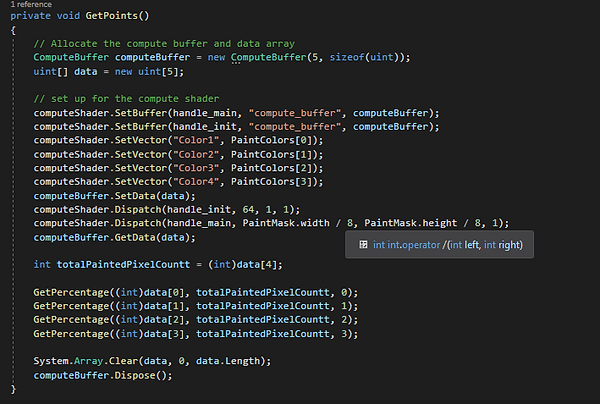Click 'PaintMask.height' in the Dispatch line
The image size is (600, 404).
(411, 223)
